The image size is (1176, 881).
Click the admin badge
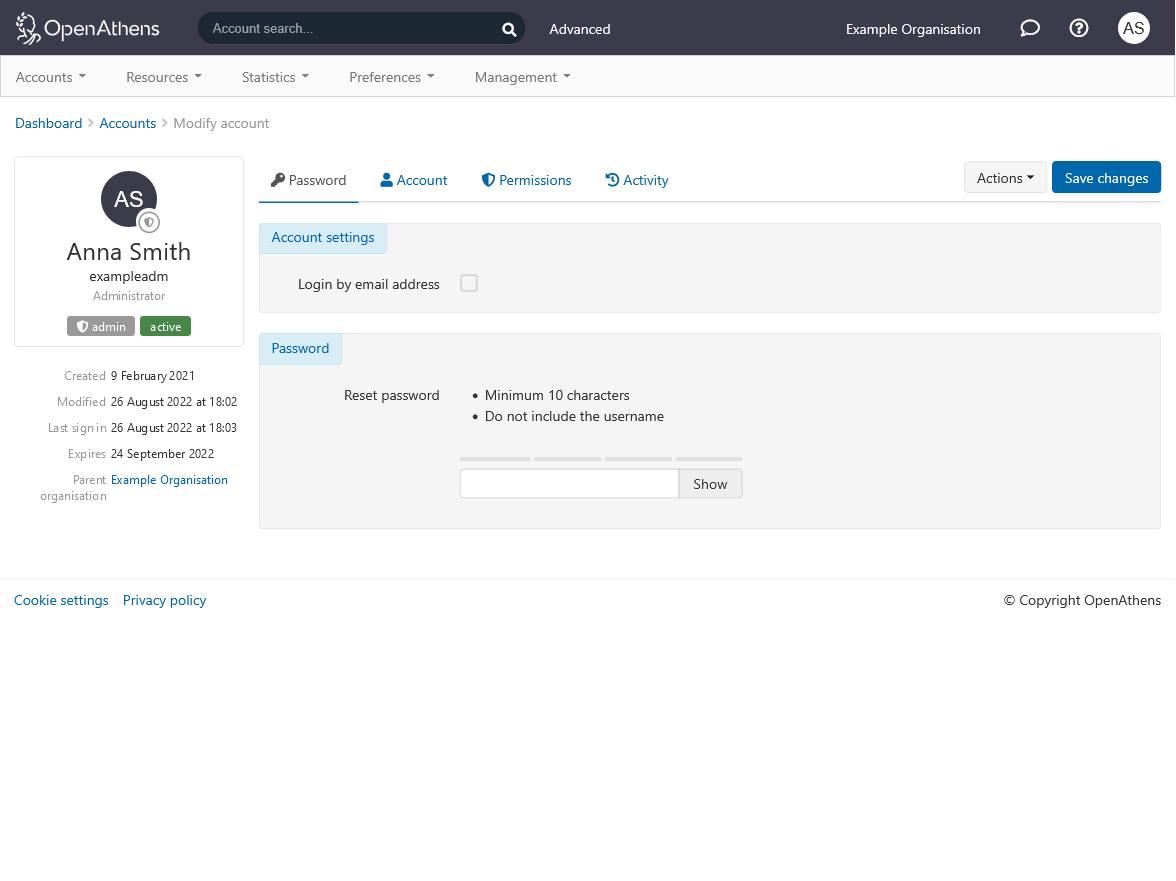pyautogui.click(x=100, y=327)
